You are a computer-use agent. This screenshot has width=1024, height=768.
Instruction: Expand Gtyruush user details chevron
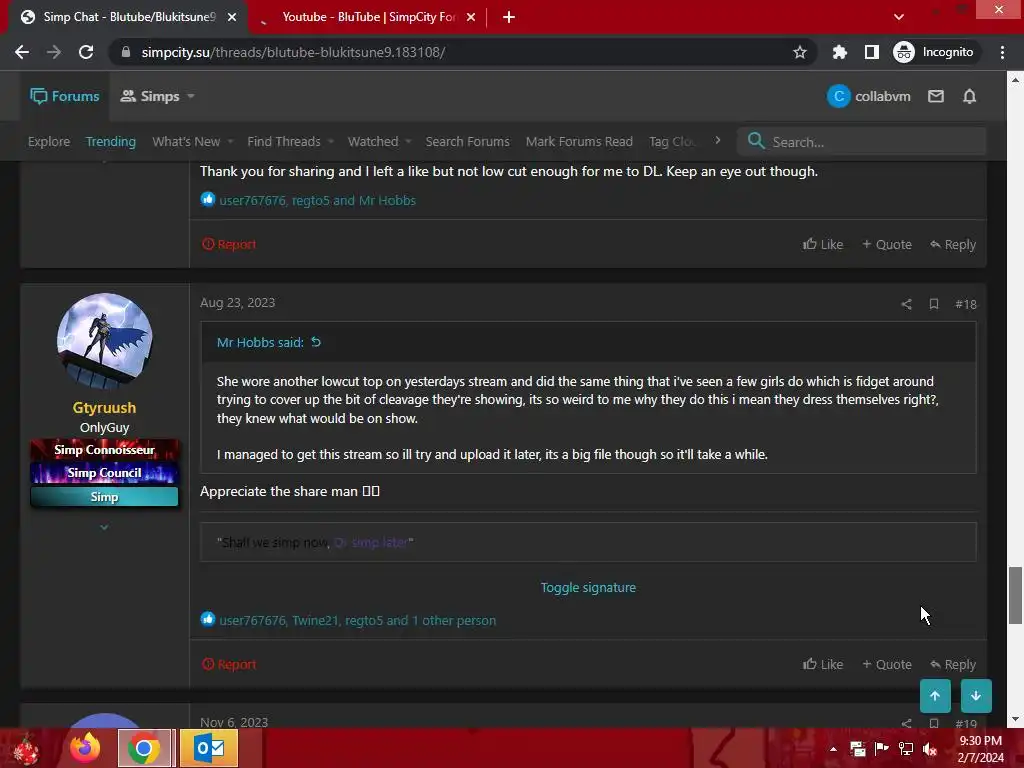[104, 527]
